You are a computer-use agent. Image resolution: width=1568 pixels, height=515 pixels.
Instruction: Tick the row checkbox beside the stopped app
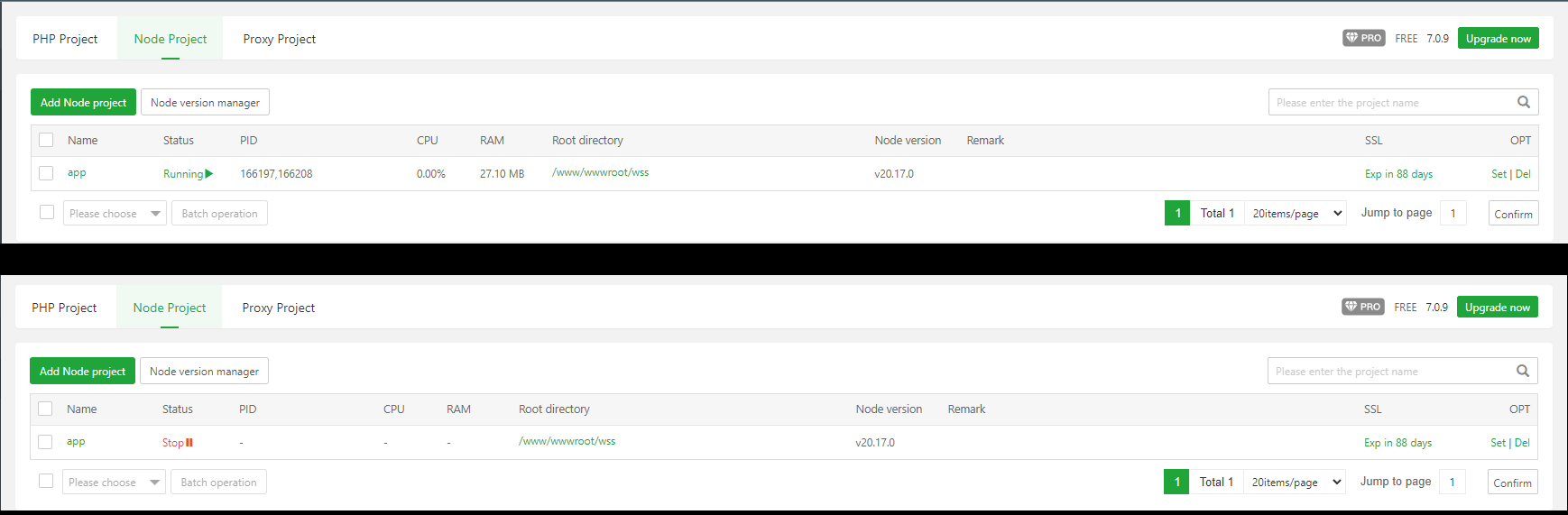tap(45, 442)
